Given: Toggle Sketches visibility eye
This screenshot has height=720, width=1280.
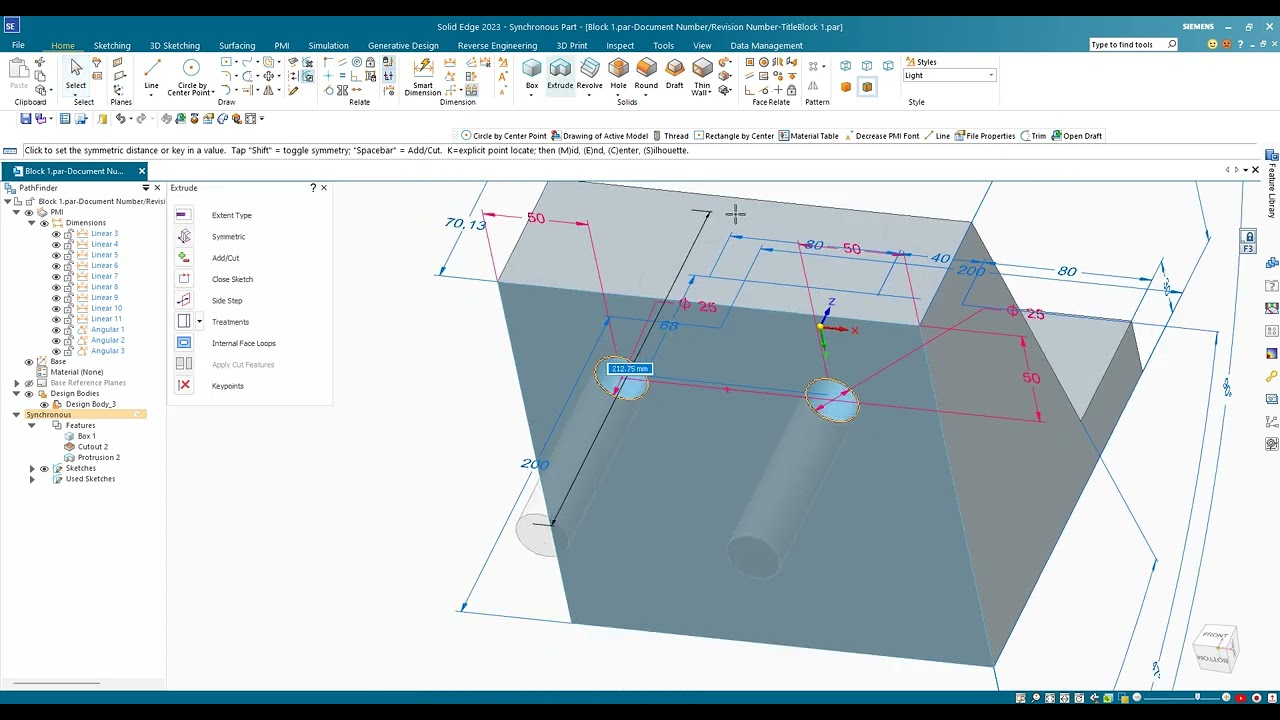Looking at the screenshot, I should pyautogui.click(x=44, y=468).
